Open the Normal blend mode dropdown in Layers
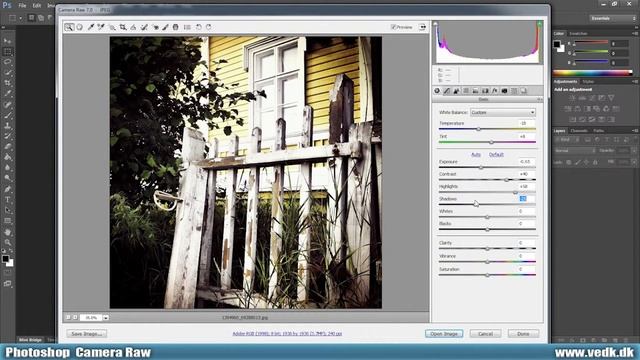Screen dimensions: 640x360 (x=574, y=151)
